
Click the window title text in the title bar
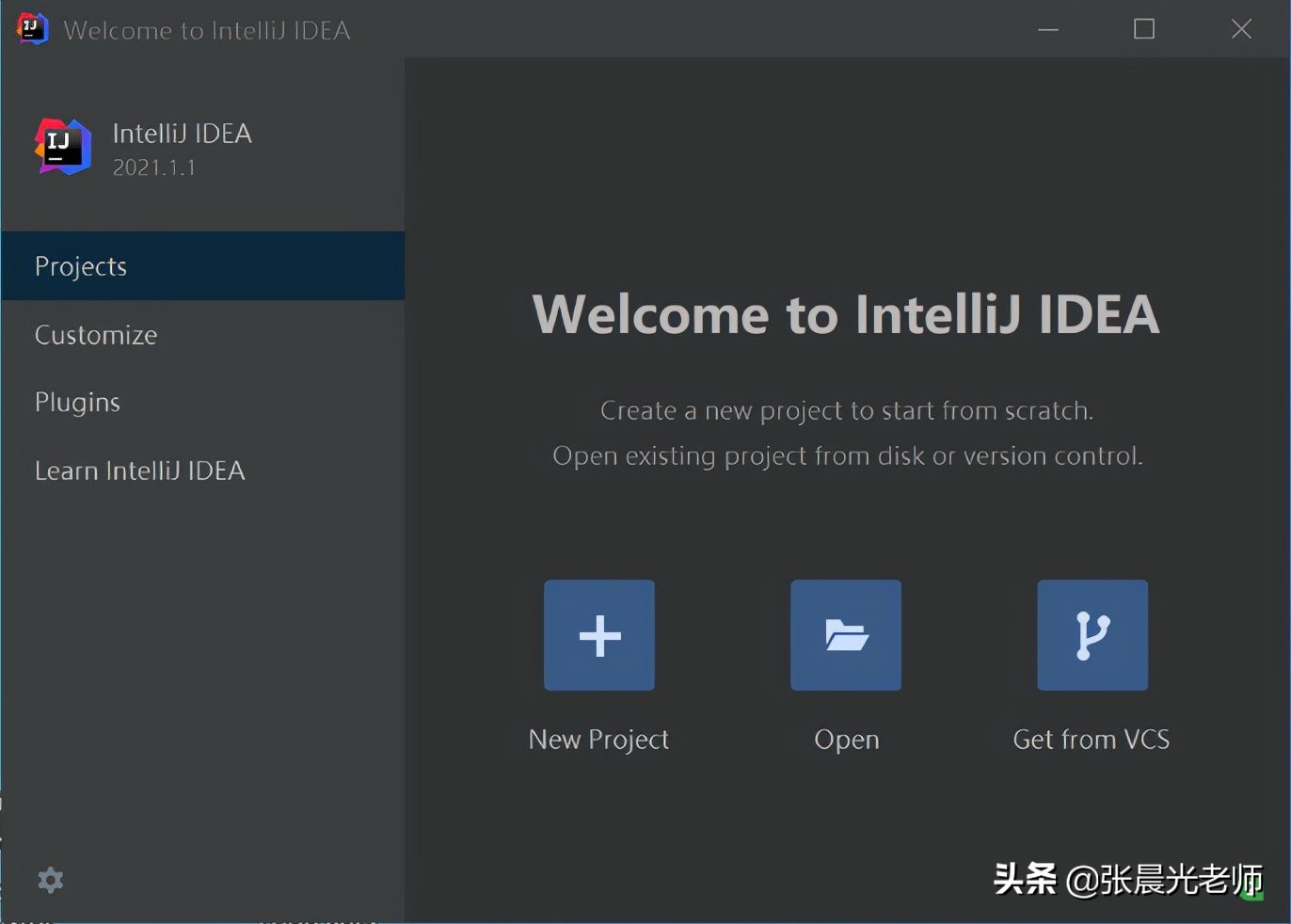[207, 30]
